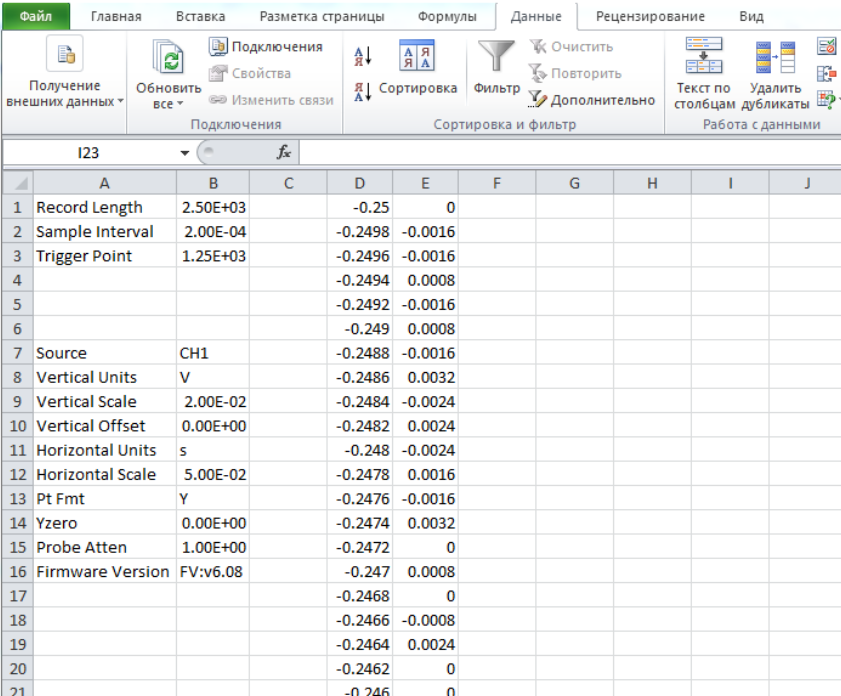Toggle the Фильтр funnel filter

click(495, 68)
